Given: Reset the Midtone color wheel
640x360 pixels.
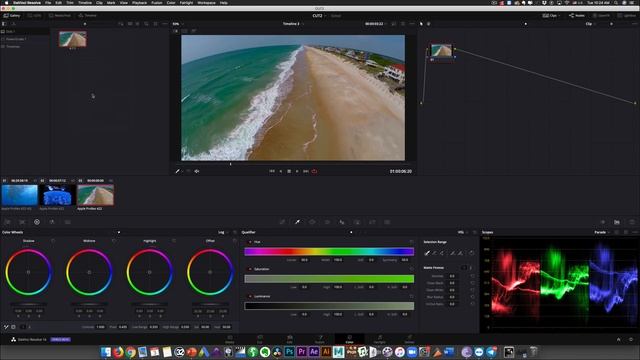Looking at the screenshot, I should pyautogui.click(x=114, y=241).
